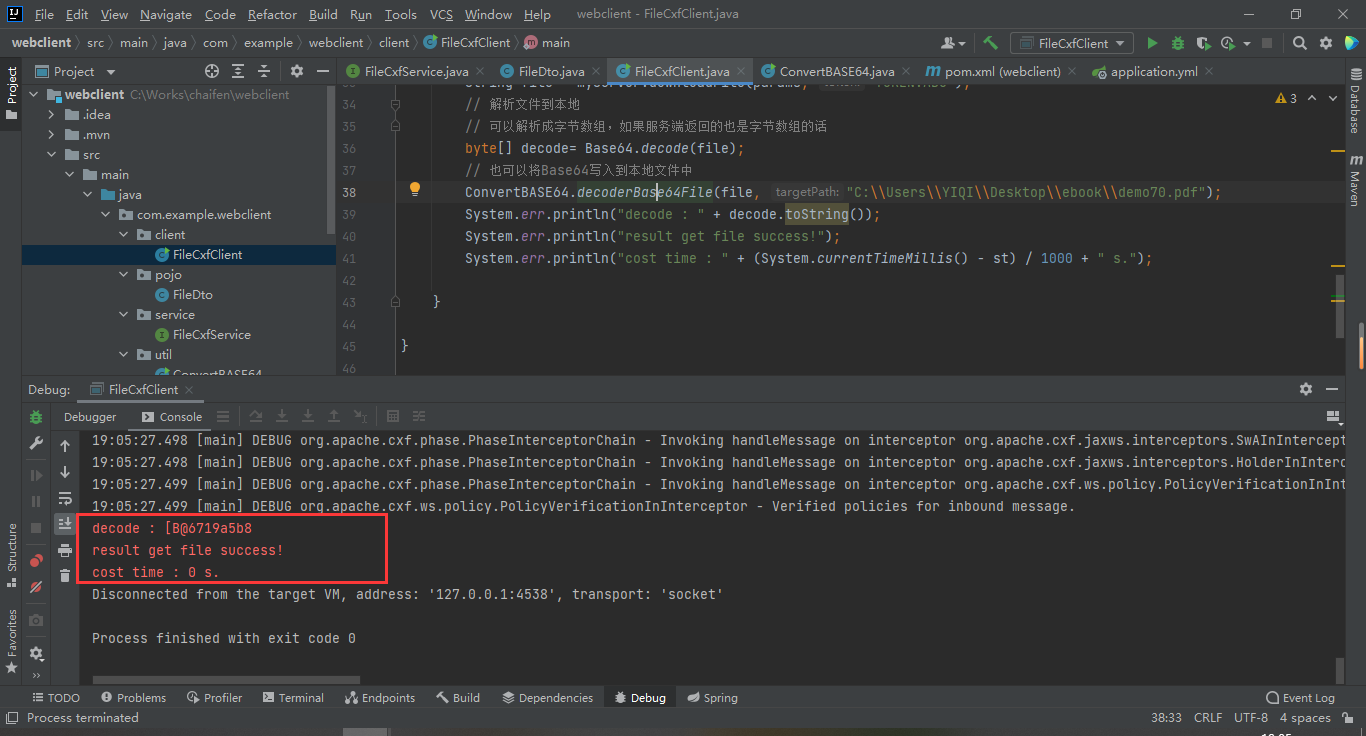View breakpoints double red circle icon
The width and height of the screenshot is (1366, 736).
tap(36, 561)
